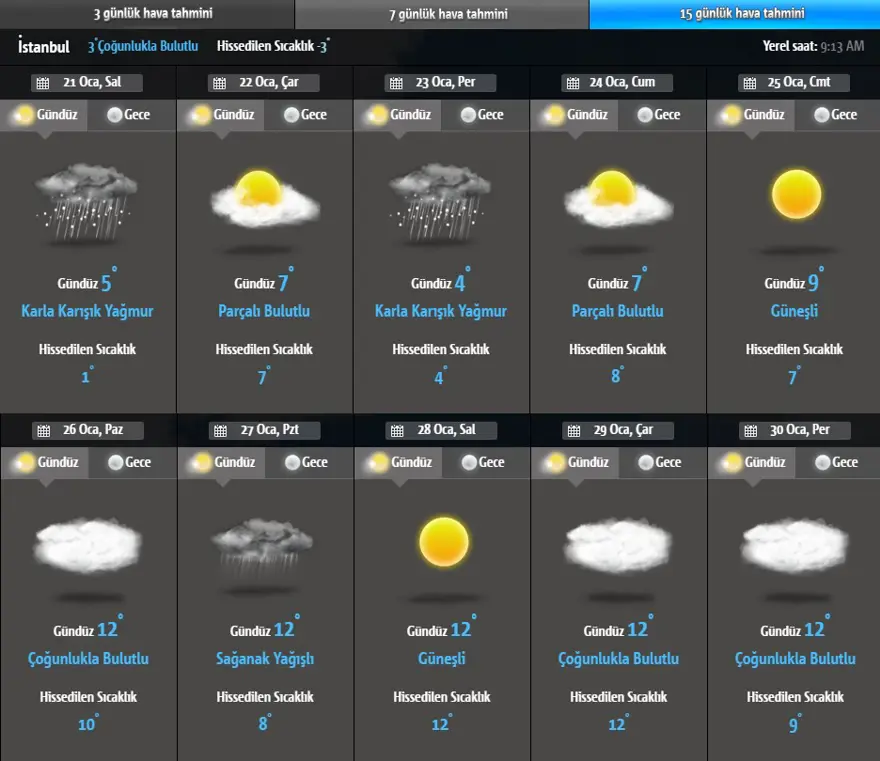Click the calendar icon for 21 Oca, Sal
The image size is (880, 761).
42,83
